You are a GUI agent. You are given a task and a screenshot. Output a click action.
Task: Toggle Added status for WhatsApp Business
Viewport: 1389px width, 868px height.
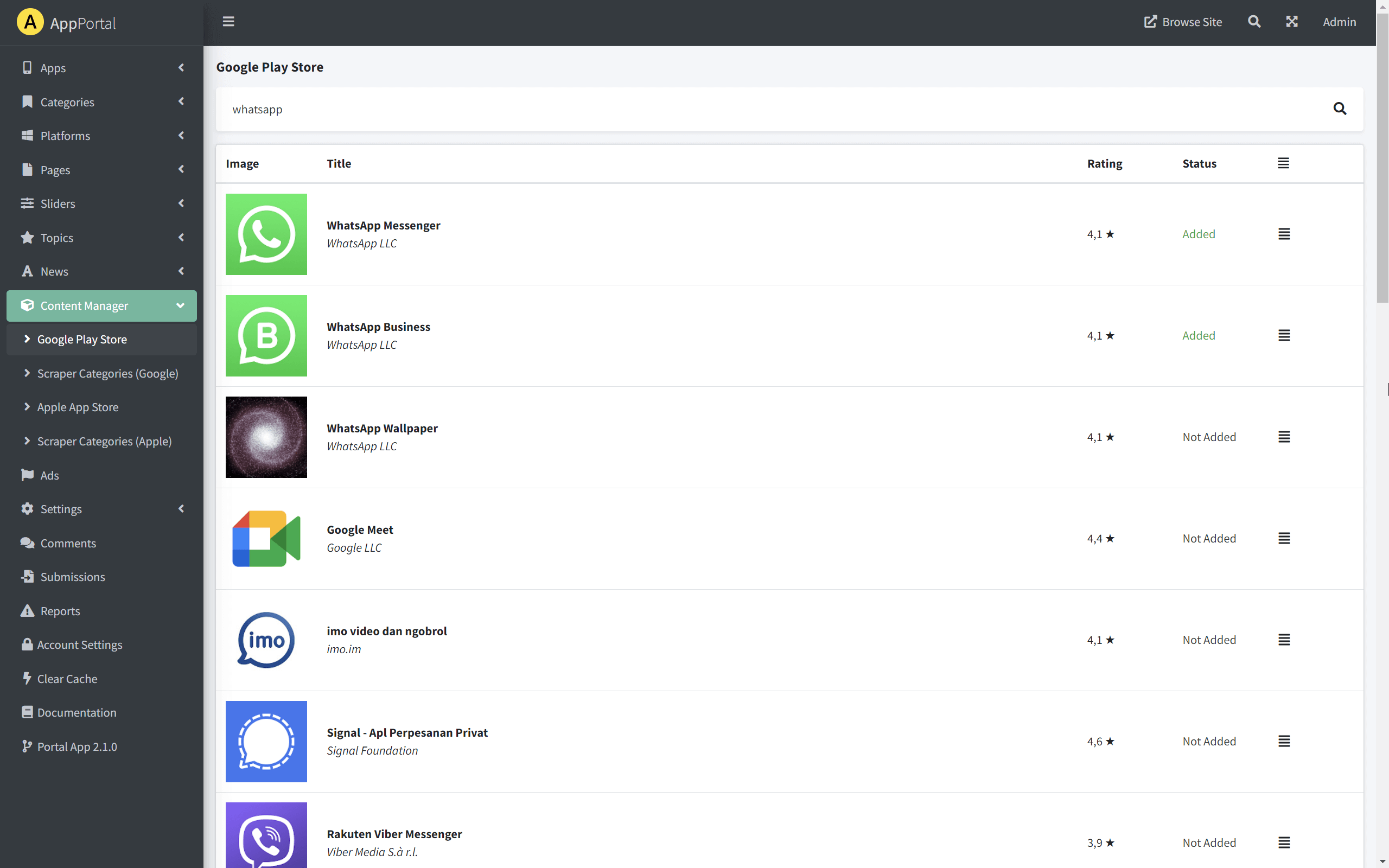[x=1199, y=335]
